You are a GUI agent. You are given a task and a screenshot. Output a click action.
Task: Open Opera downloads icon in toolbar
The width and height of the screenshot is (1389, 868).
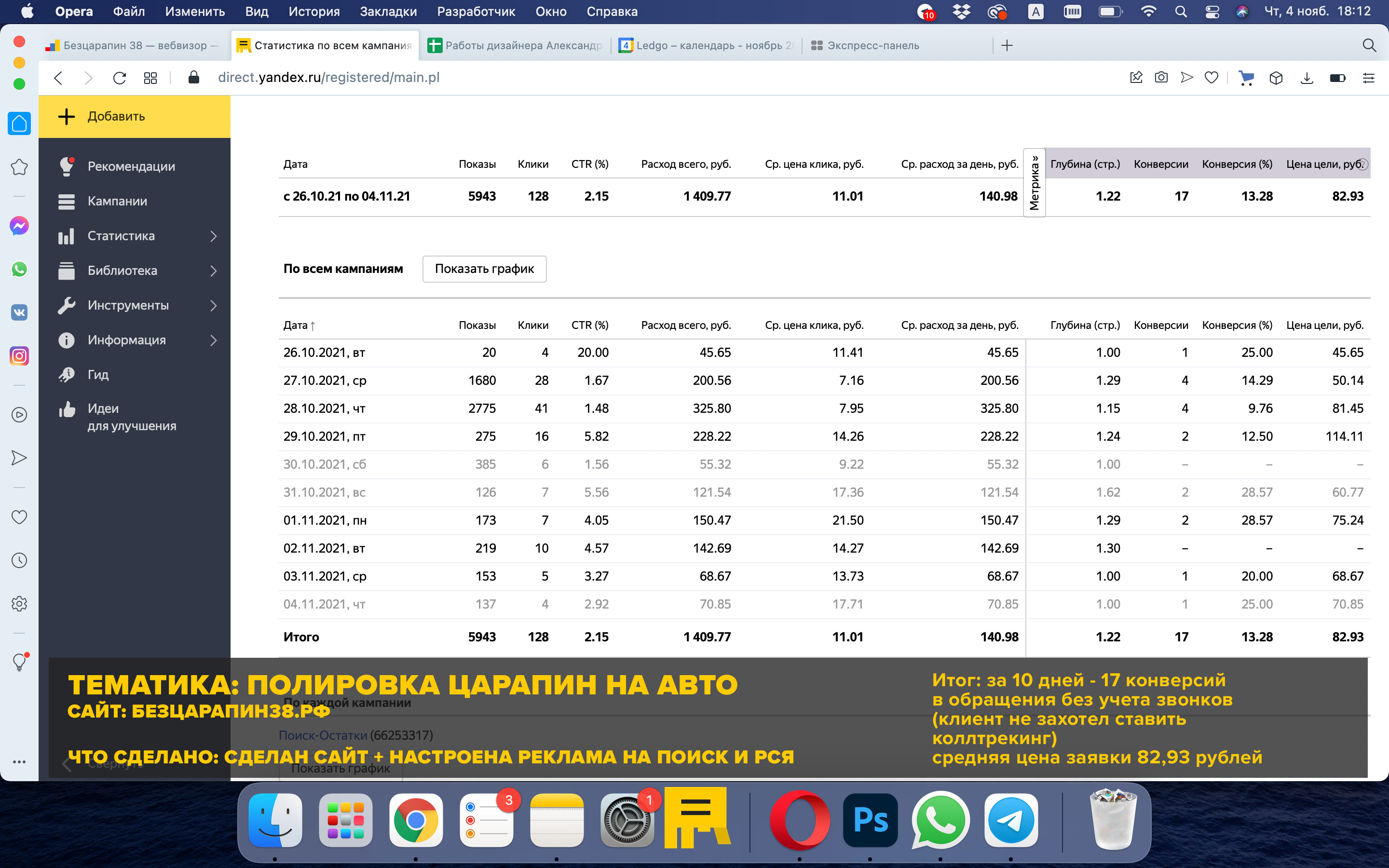pyautogui.click(x=1307, y=78)
